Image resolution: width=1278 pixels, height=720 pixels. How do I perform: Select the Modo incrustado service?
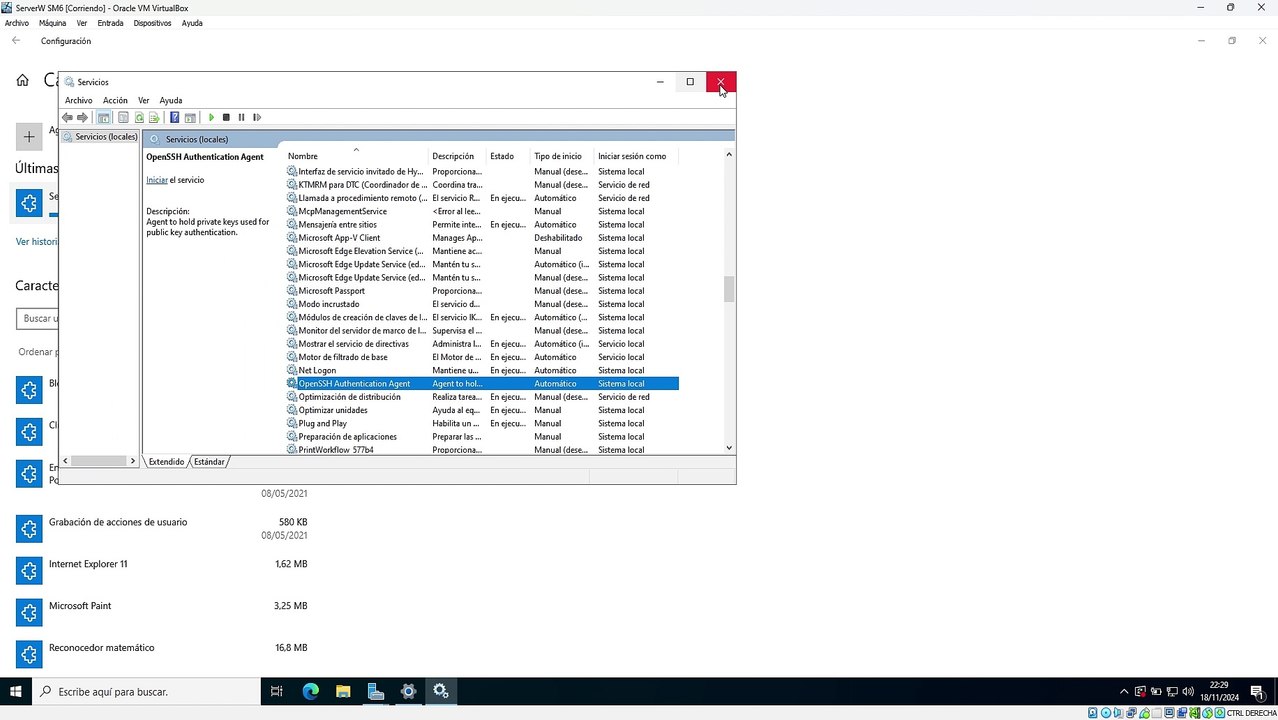[482, 304]
